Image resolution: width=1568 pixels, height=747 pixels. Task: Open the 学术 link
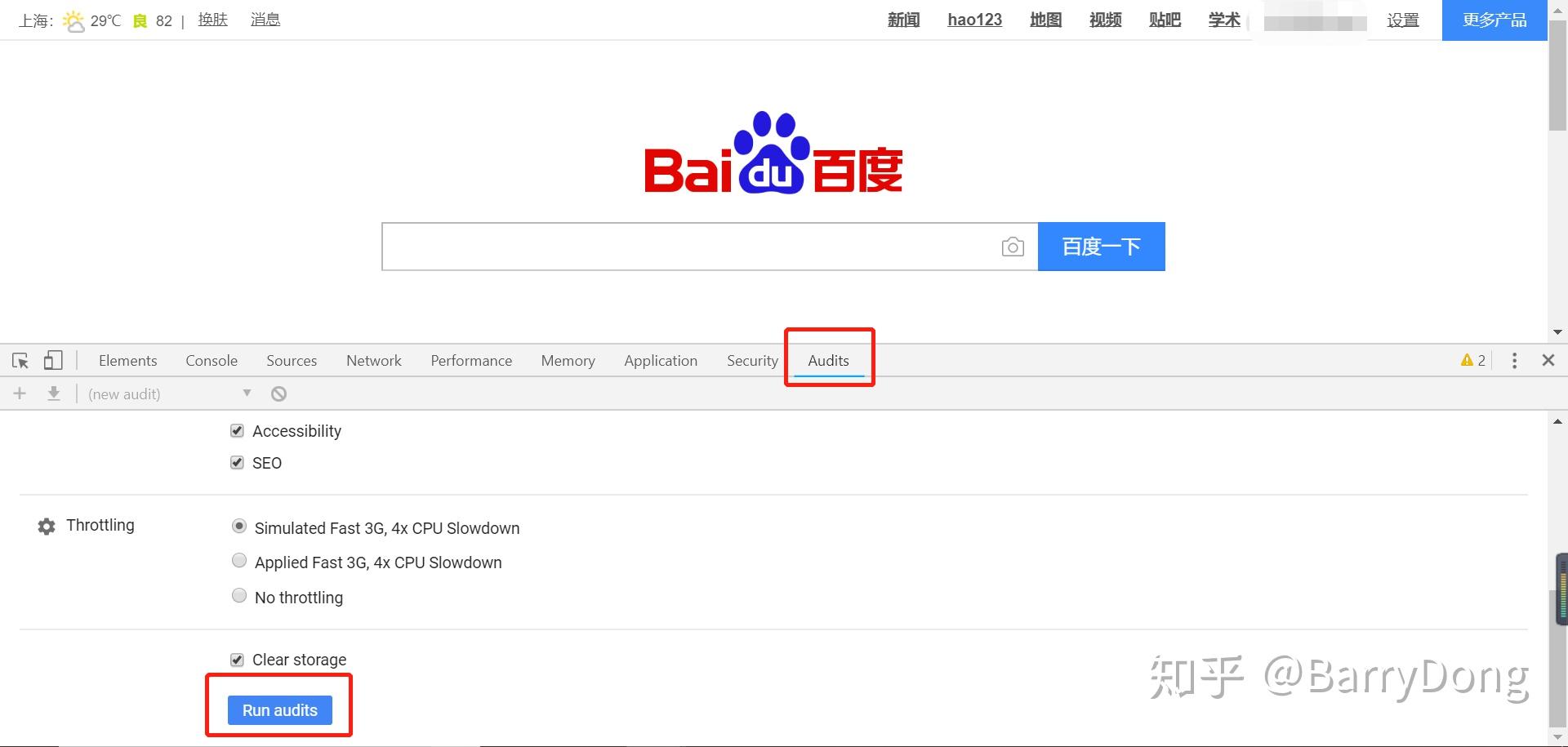point(1224,20)
